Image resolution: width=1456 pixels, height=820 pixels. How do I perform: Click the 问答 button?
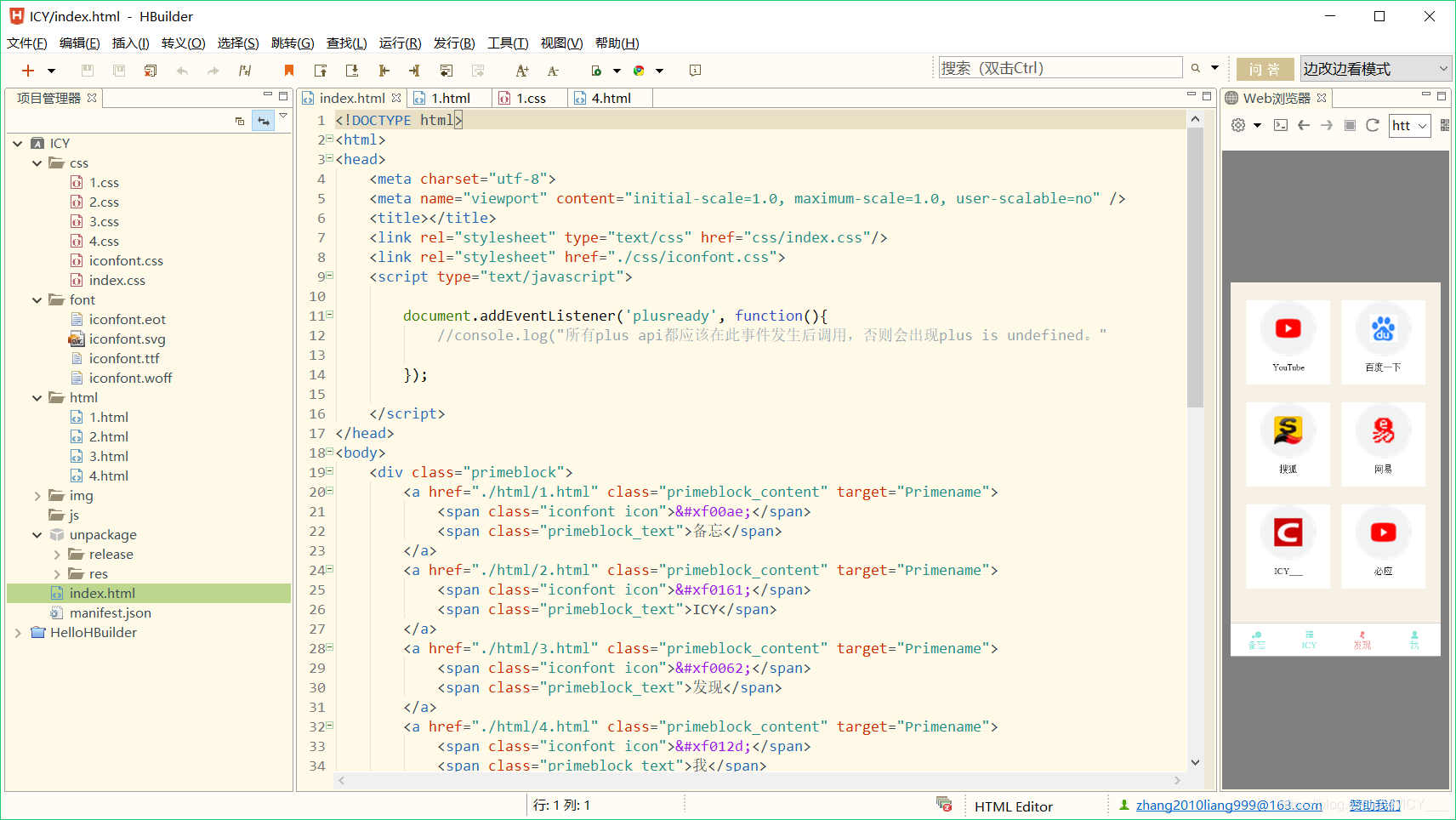pyautogui.click(x=1265, y=69)
